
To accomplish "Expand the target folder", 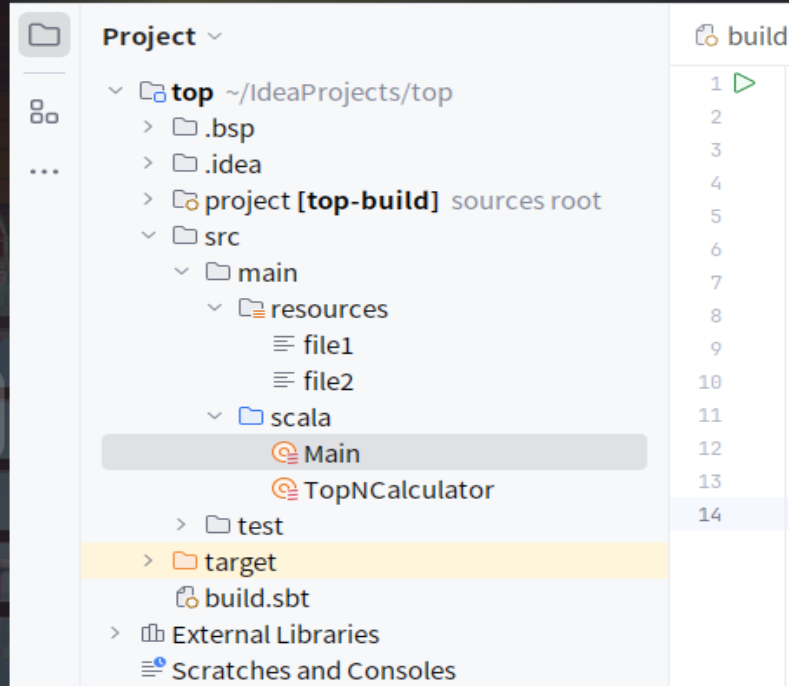I will pyautogui.click(x=147, y=561).
